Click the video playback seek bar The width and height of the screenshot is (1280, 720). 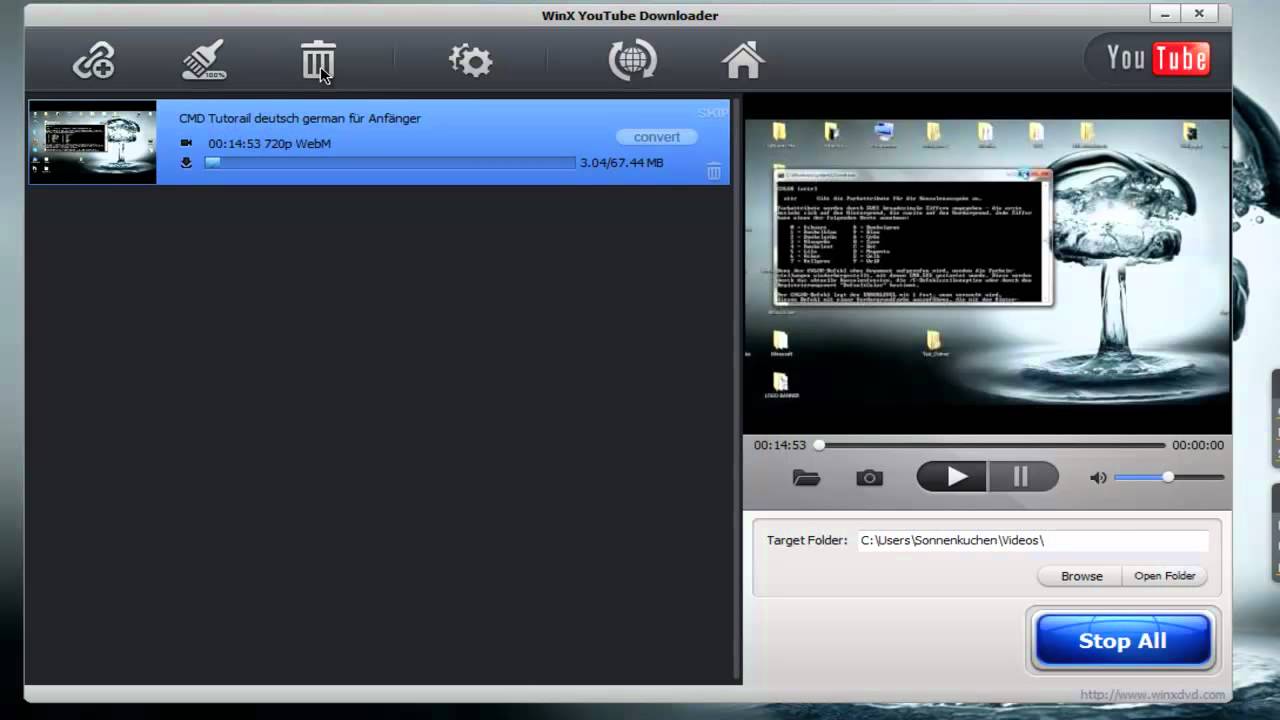[992, 445]
